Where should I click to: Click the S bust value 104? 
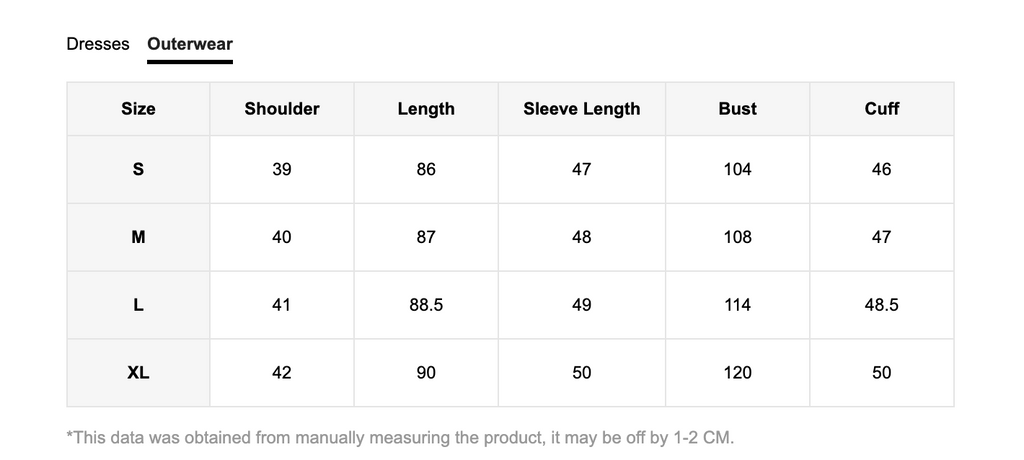click(738, 169)
